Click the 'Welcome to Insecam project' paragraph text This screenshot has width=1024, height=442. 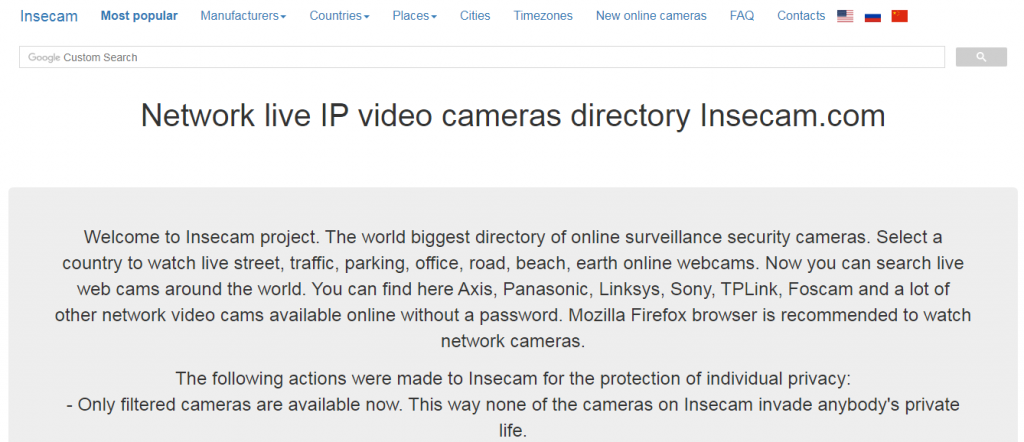click(x=513, y=289)
